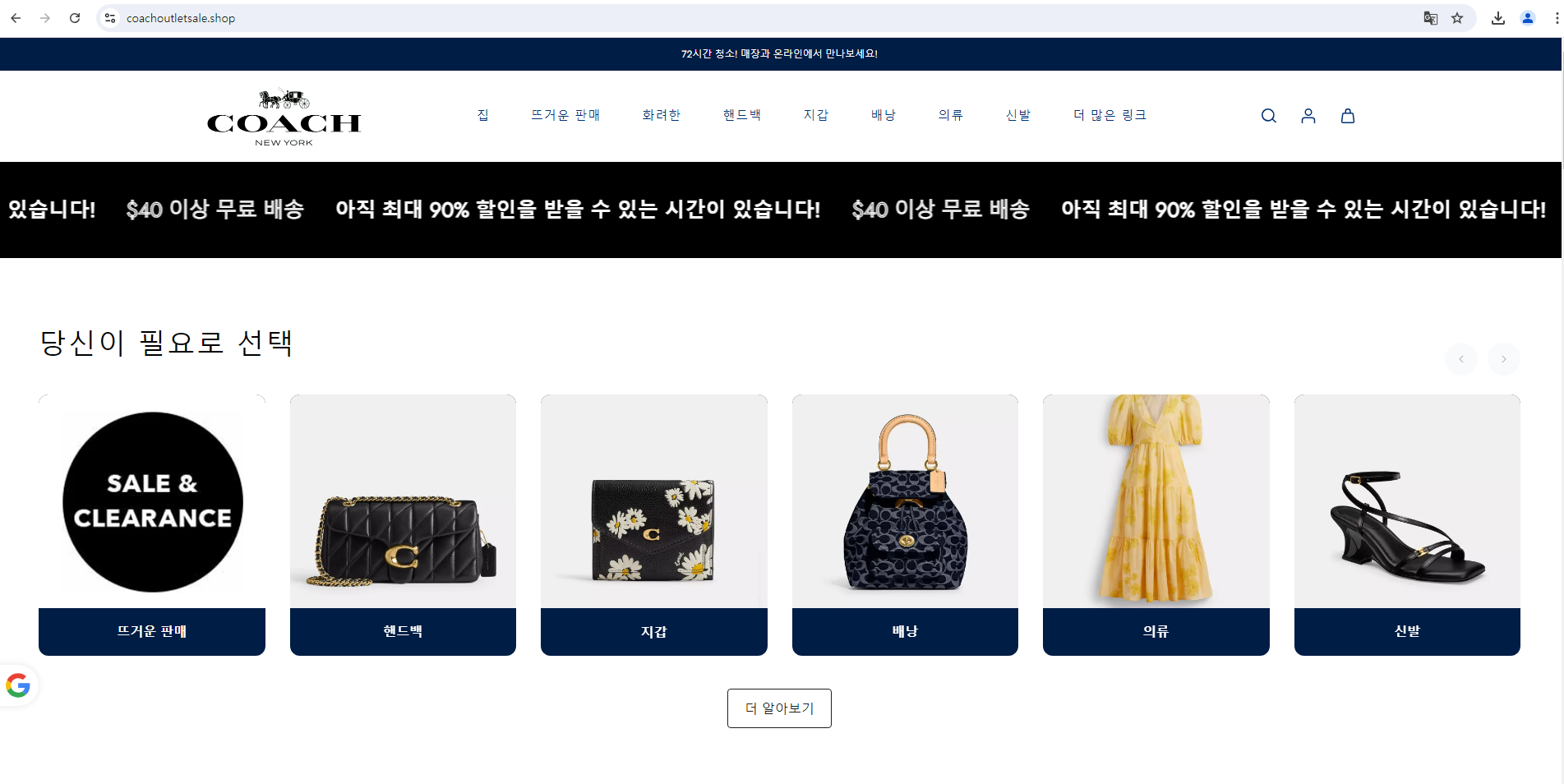
Task: Click the 더 알아보기 button
Action: pos(779,708)
